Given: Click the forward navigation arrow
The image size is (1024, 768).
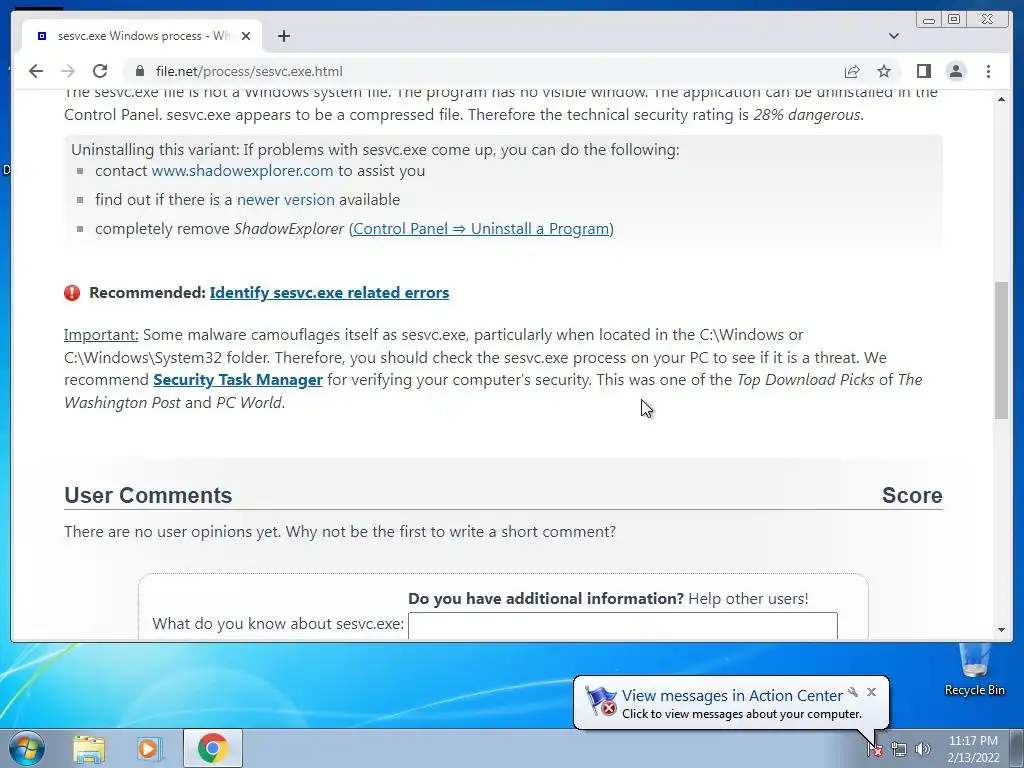Looking at the screenshot, I should [67, 71].
